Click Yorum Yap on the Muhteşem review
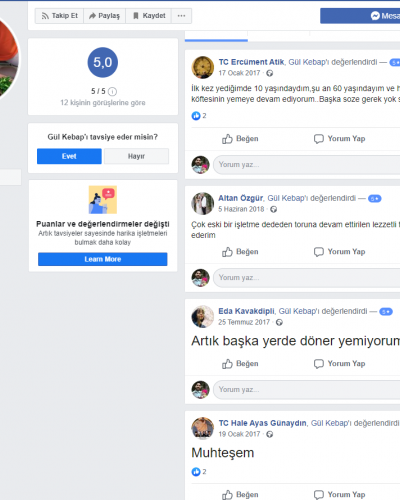This screenshot has height=500, width=400. (340, 495)
